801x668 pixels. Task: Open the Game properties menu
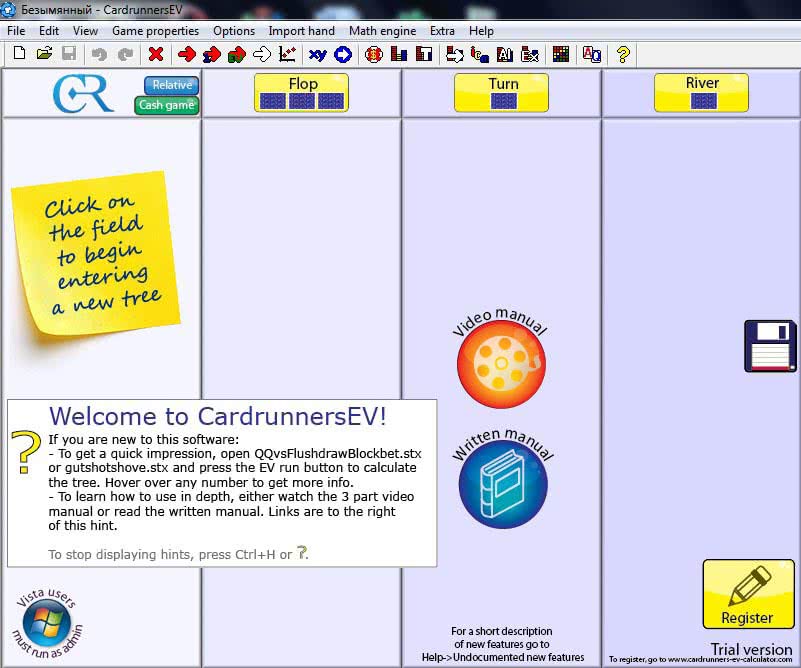pyautogui.click(x=155, y=31)
